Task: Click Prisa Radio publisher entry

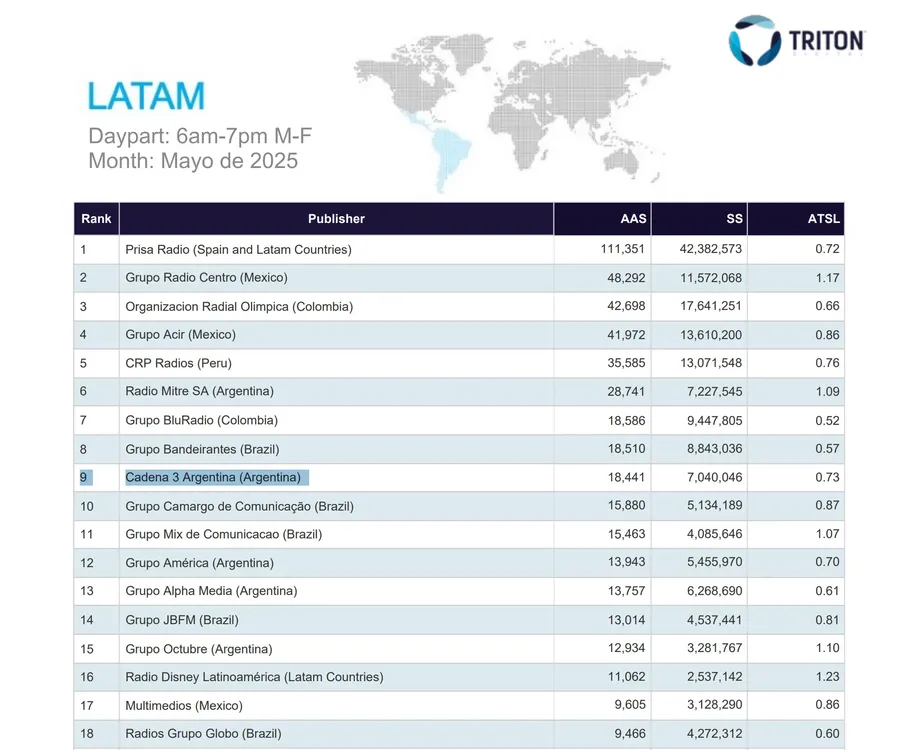Action: coord(238,249)
